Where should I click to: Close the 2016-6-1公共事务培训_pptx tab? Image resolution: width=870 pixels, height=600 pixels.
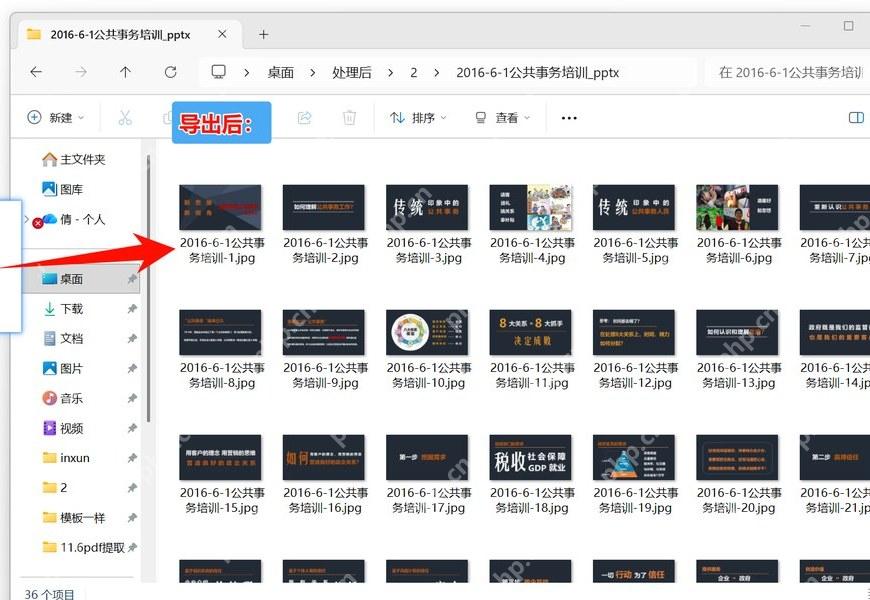(x=222, y=34)
